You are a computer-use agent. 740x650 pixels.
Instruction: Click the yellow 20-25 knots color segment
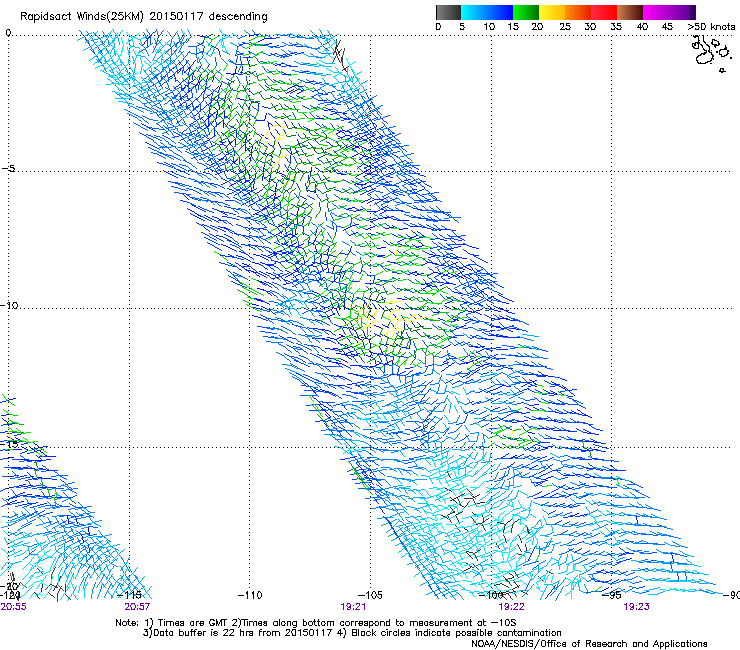click(x=552, y=12)
